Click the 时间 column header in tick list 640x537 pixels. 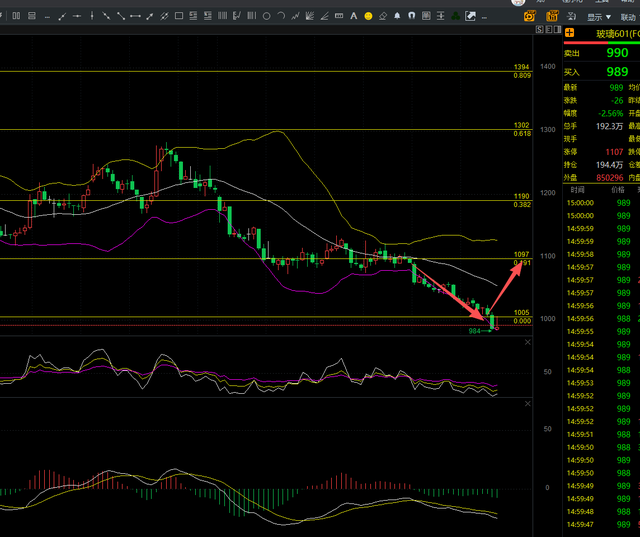coord(577,189)
